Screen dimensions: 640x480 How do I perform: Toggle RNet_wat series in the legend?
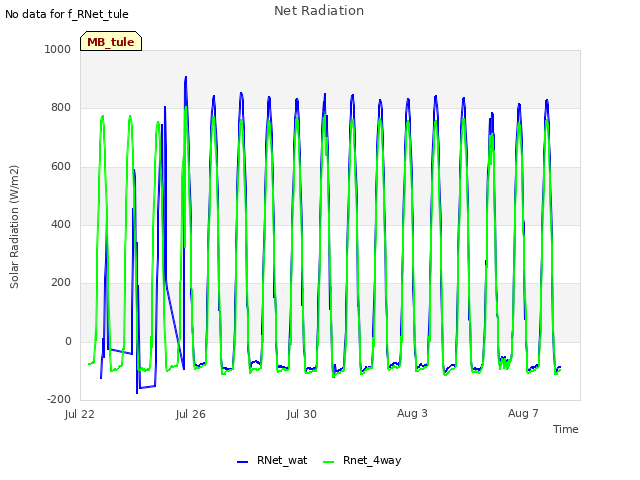272,461
